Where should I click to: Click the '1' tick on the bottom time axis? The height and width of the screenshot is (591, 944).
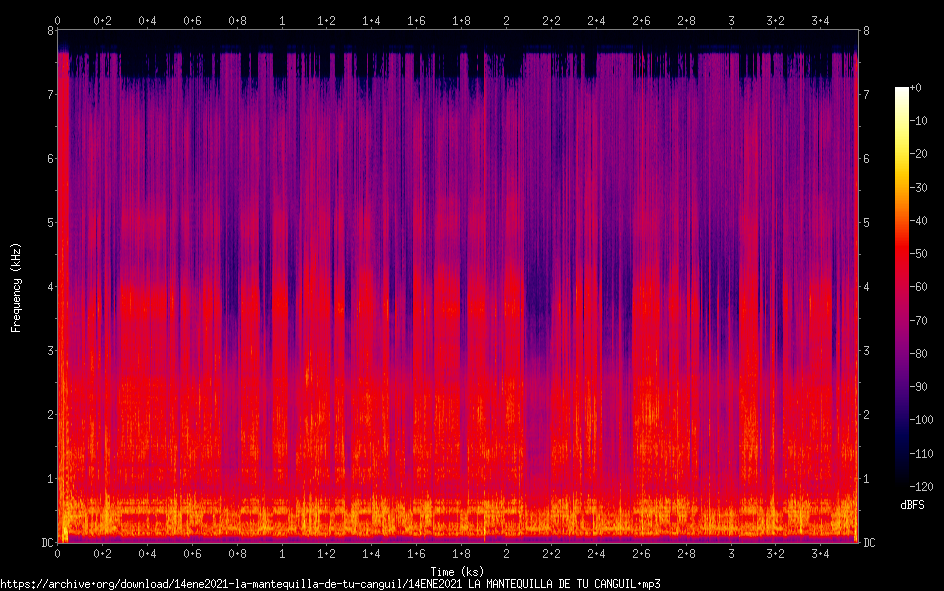coord(282,554)
